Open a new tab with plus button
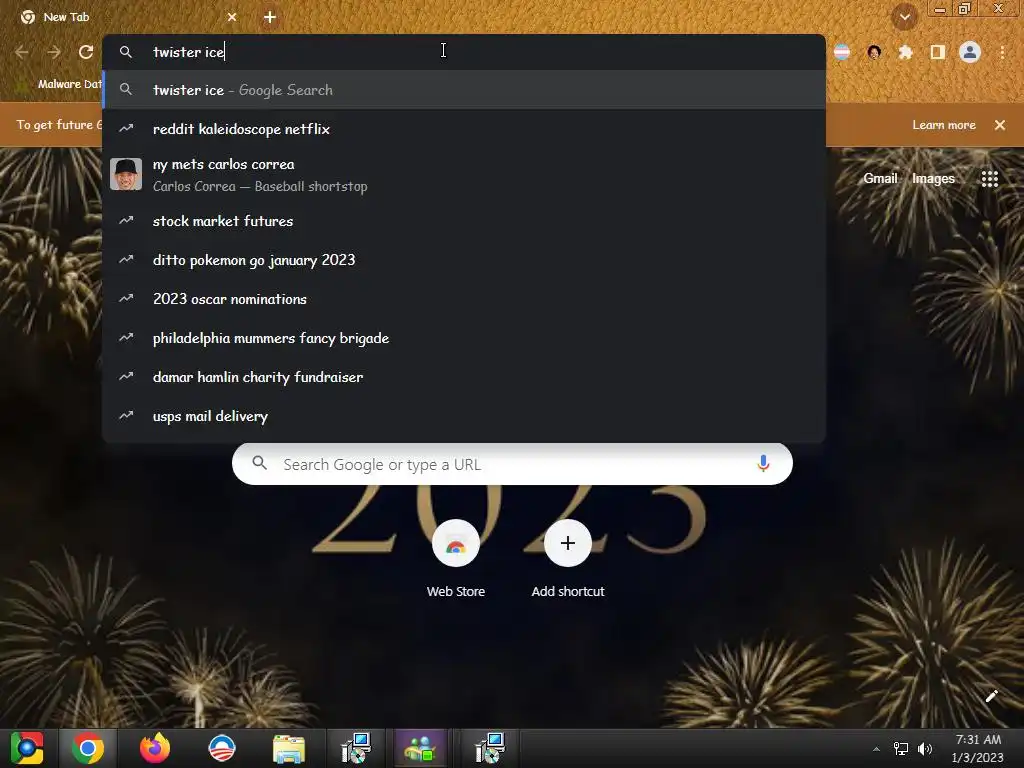This screenshot has height=768, width=1024. click(x=270, y=18)
